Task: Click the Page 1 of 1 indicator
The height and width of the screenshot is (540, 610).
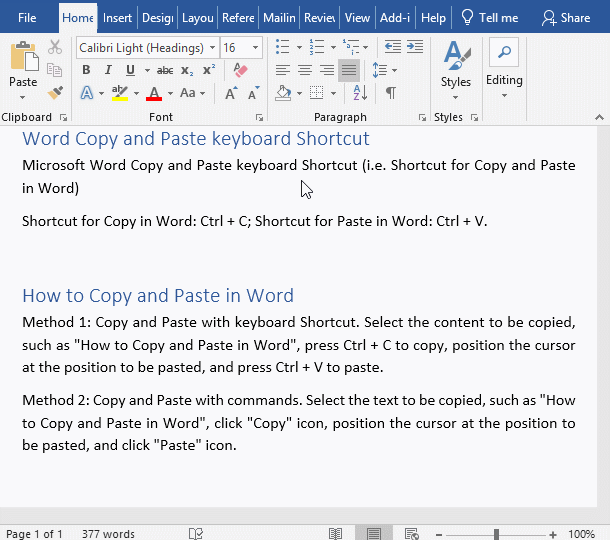Action: point(34,534)
